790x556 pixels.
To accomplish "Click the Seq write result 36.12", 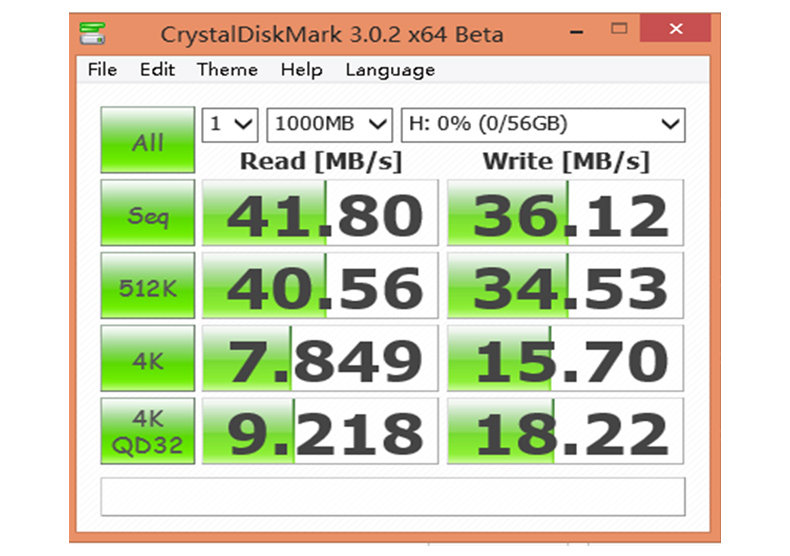I will (x=565, y=213).
